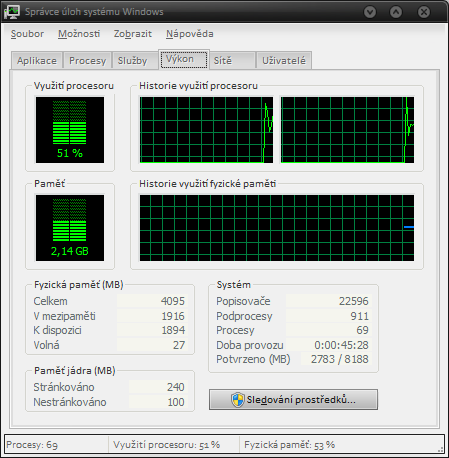Click the V mezipaměti label
The height and width of the screenshot is (458, 449).
coord(64,316)
